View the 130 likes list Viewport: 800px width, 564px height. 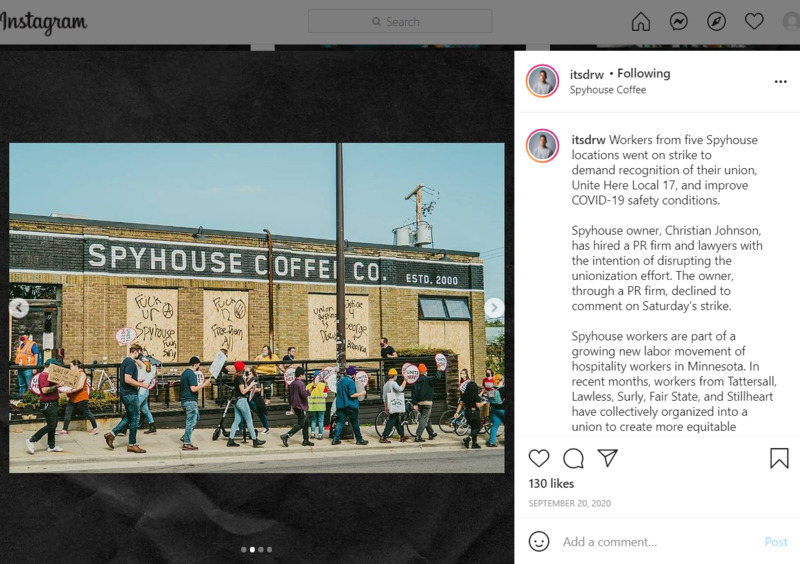(551, 483)
